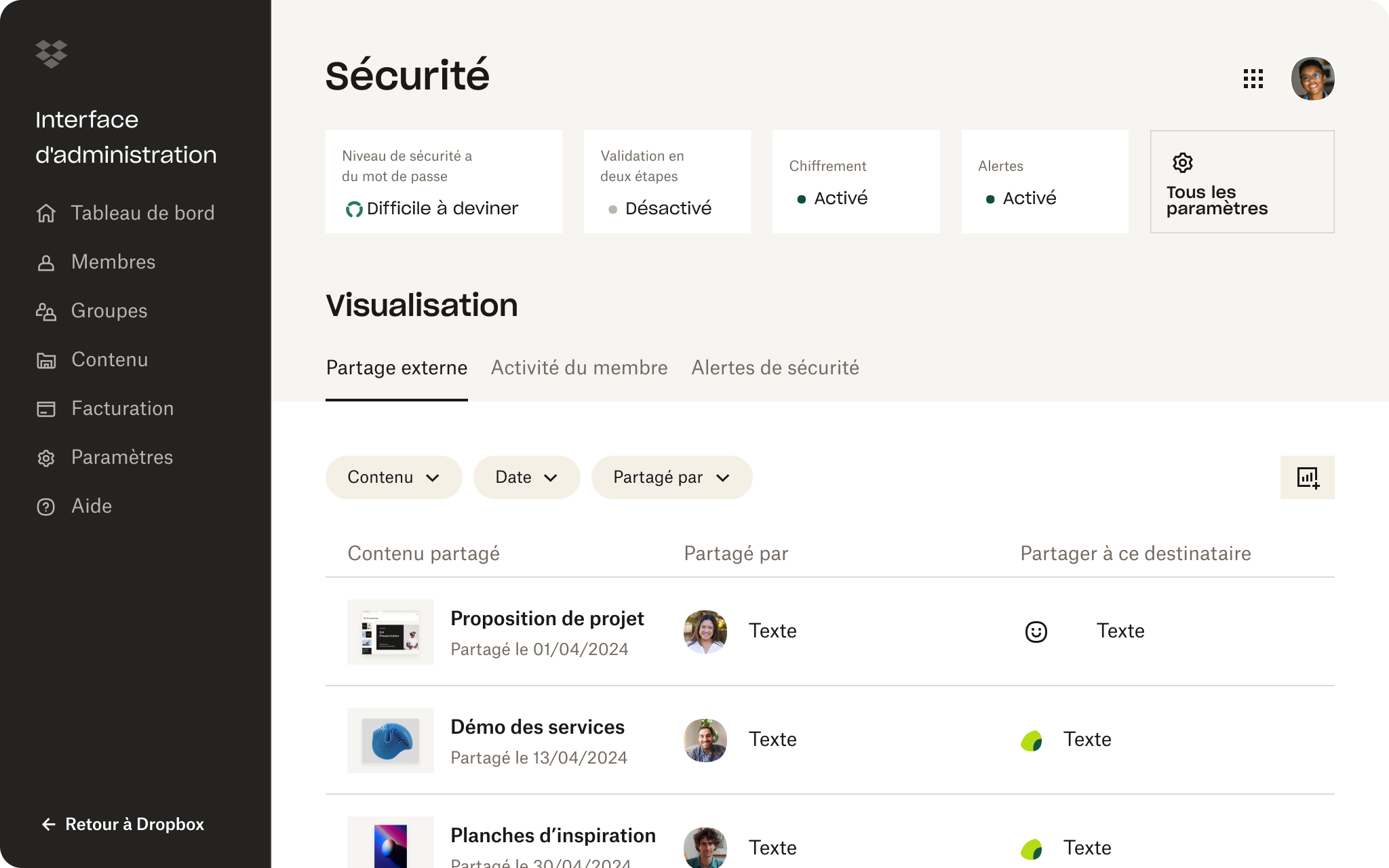The width and height of the screenshot is (1389, 868).
Task: Click the add chart report icon
Action: click(1308, 477)
